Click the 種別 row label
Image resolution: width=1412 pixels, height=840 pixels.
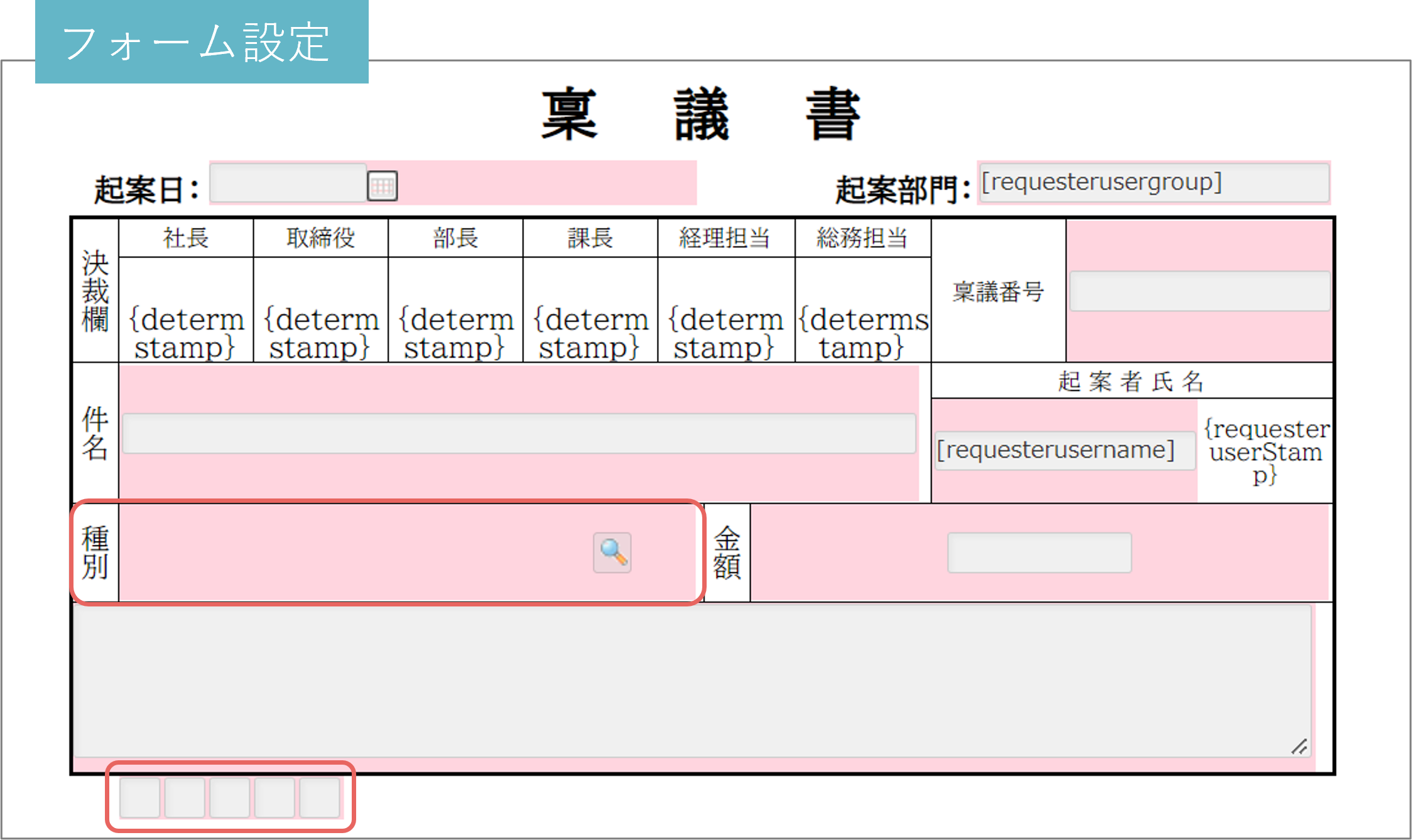95,552
